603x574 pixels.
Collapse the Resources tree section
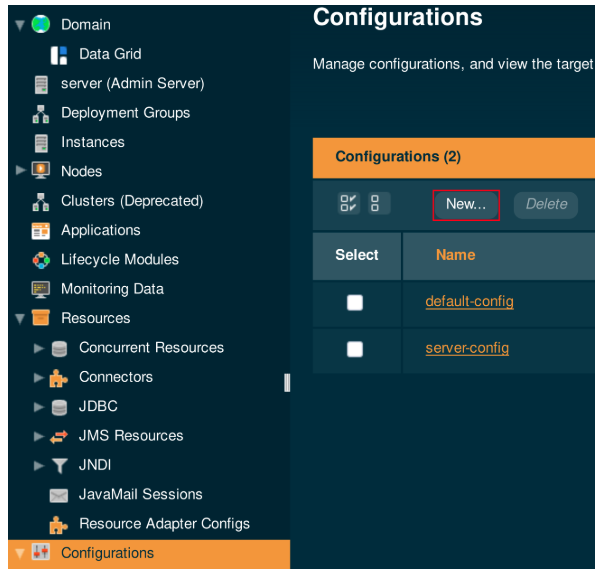click(x=21, y=319)
